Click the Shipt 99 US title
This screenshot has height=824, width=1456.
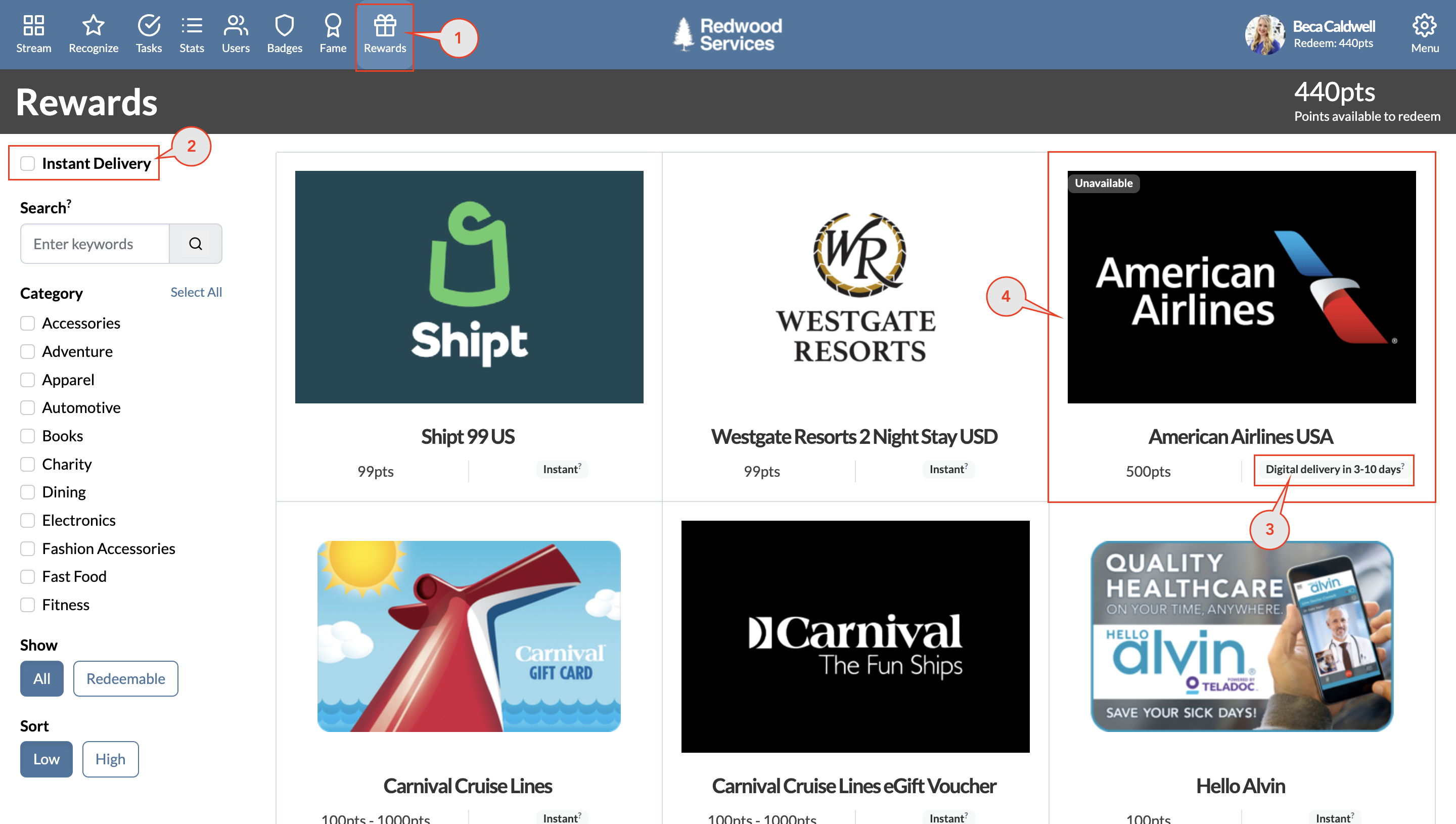tap(468, 436)
